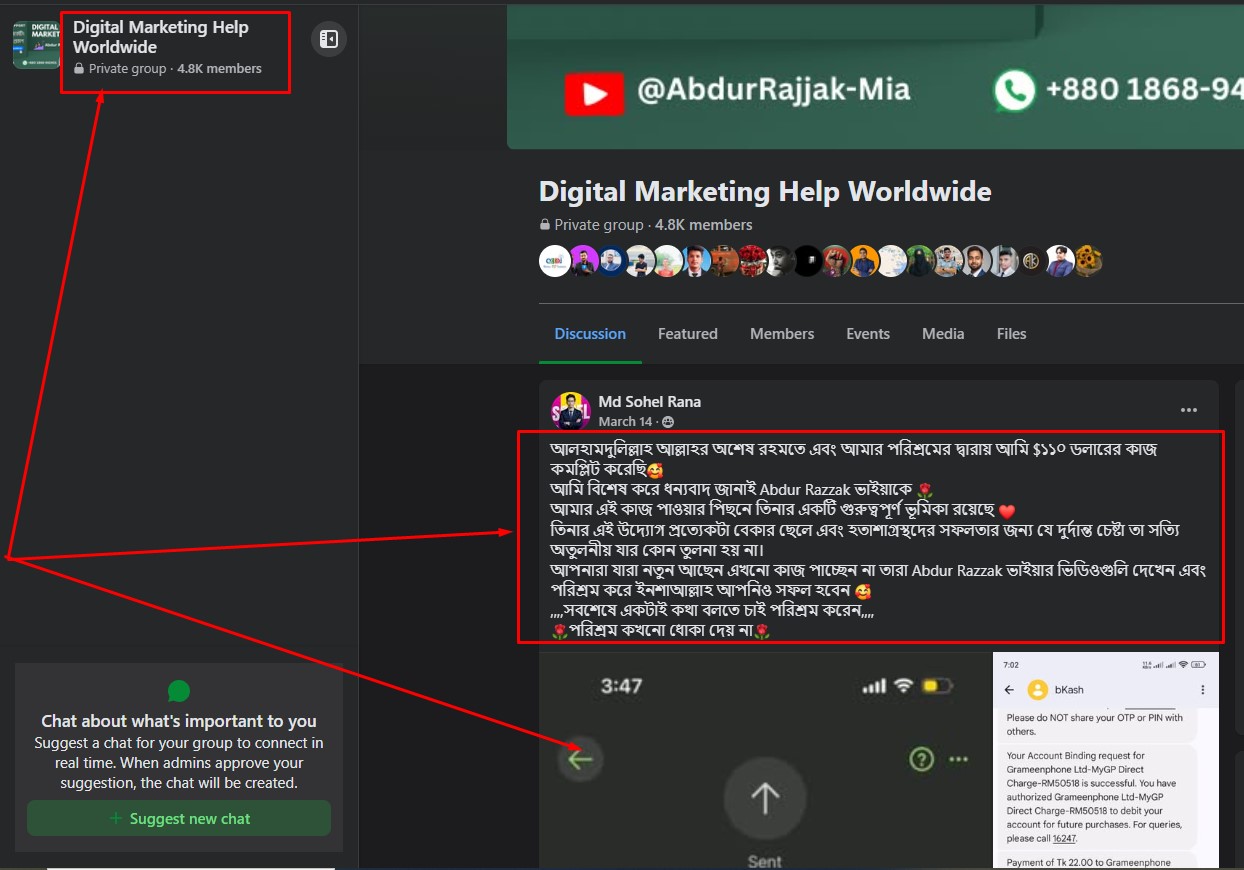
Task: Click the green back arrow in the 3:47 screenshot
Action: [x=580, y=759]
